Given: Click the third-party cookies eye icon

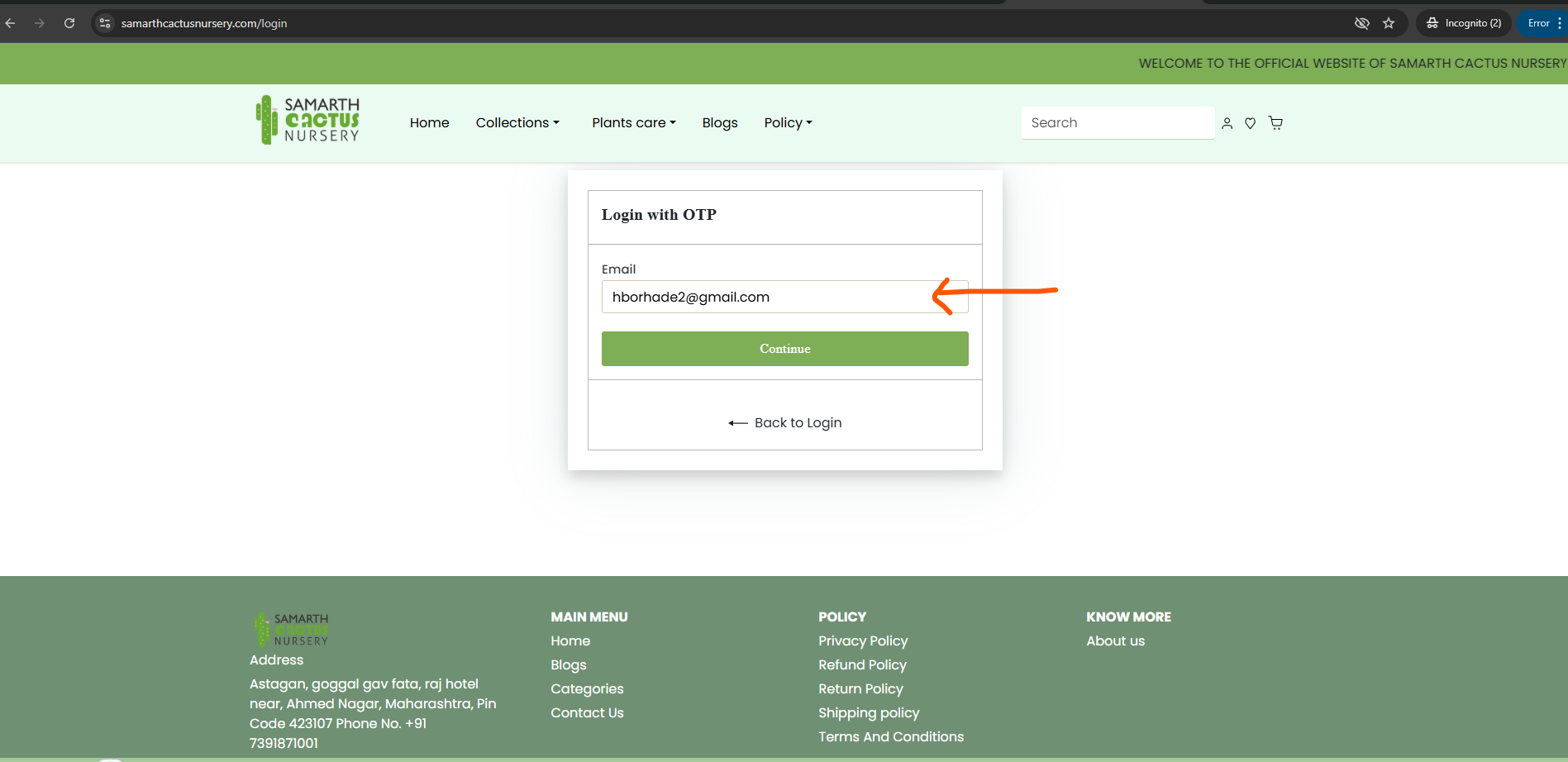Looking at the screenshot, I should [x=1362, y=23].
